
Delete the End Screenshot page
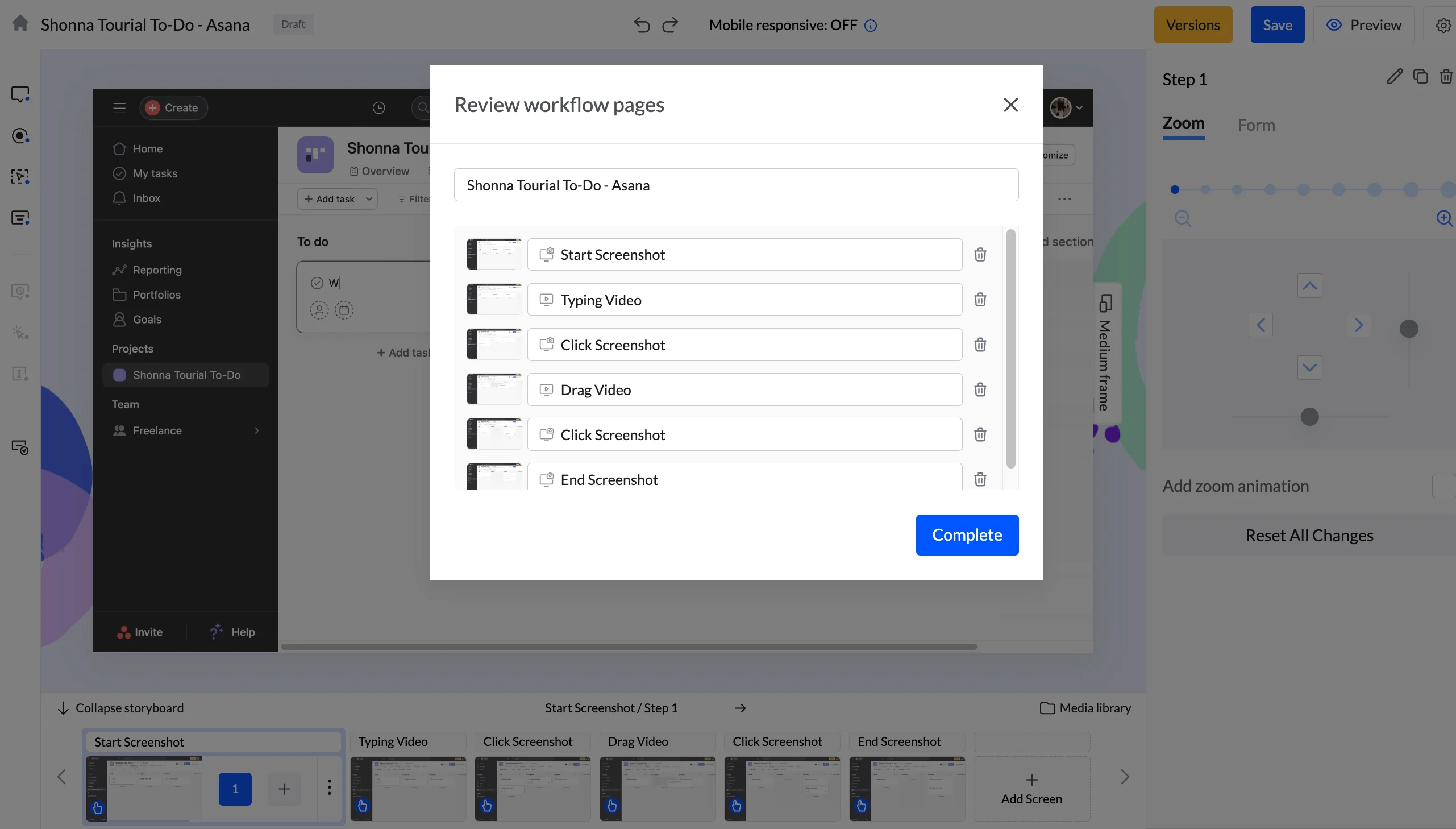click(980, 479)
